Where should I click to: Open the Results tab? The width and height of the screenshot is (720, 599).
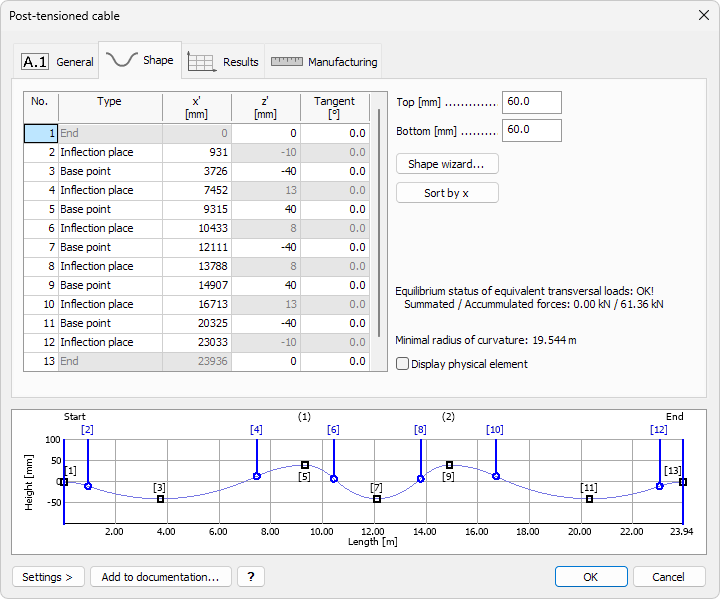point(223,62)
